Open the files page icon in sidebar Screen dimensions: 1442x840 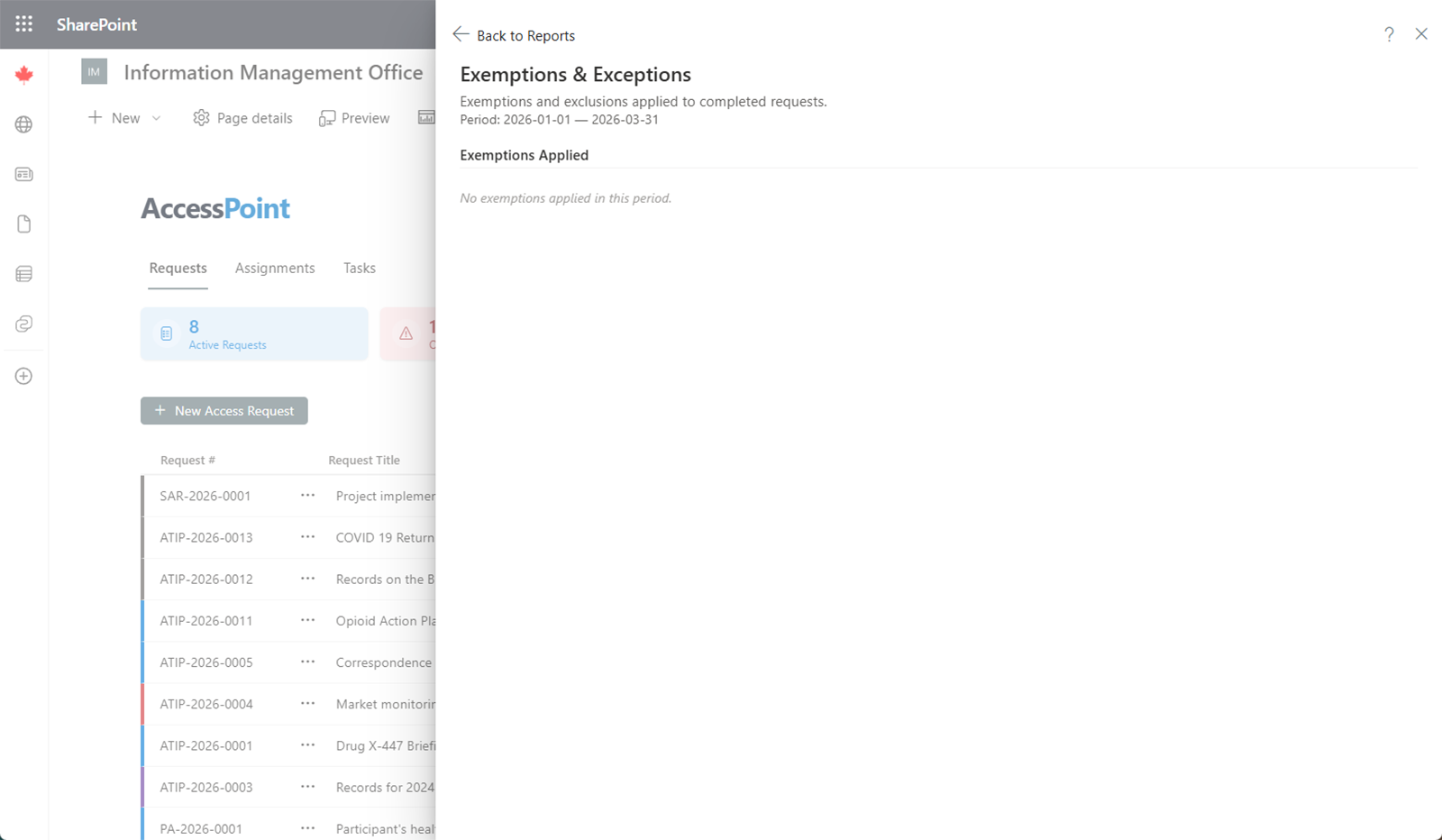[24, 224]
